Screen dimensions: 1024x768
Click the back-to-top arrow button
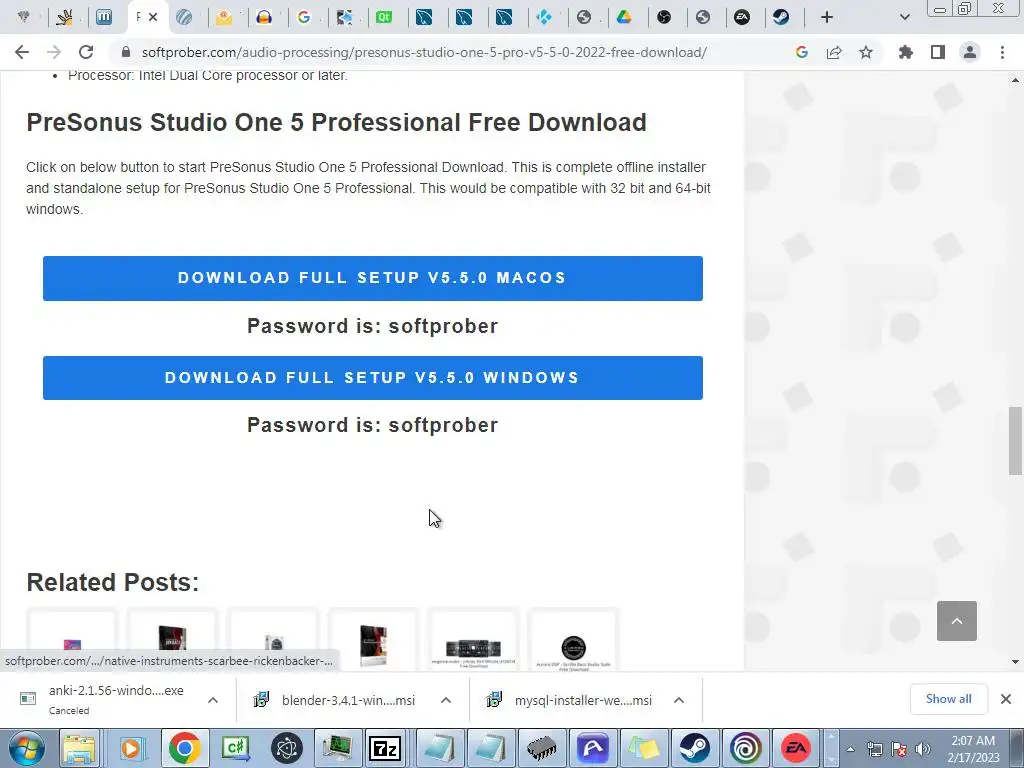point(957,621)
